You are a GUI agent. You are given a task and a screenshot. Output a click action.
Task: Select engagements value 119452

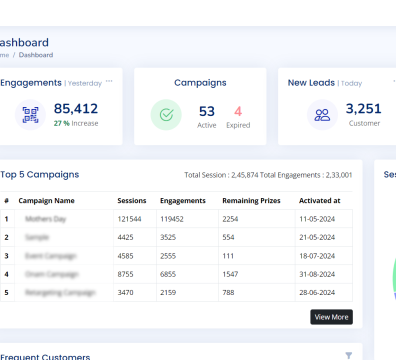[172, 219]
